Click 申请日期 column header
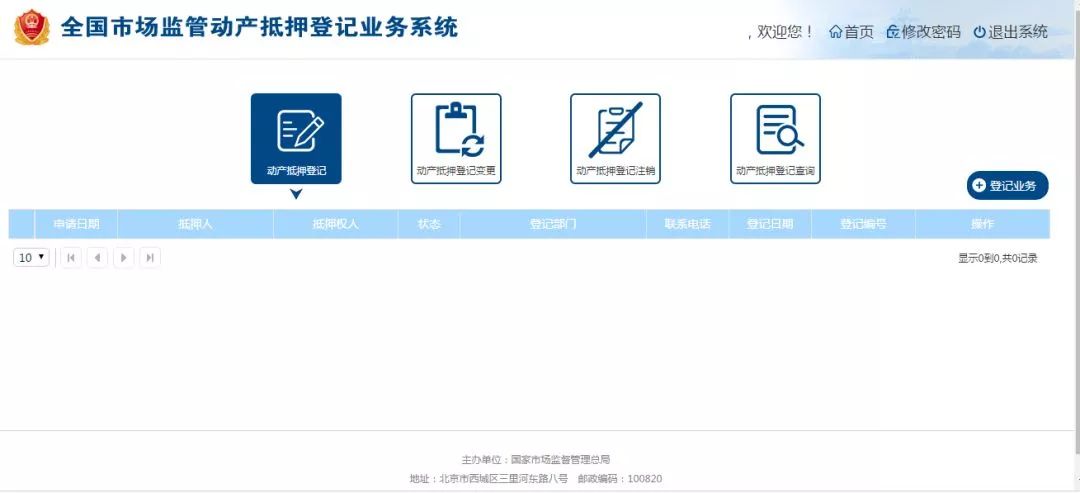 pyautogui.click(x=76, y=224)
